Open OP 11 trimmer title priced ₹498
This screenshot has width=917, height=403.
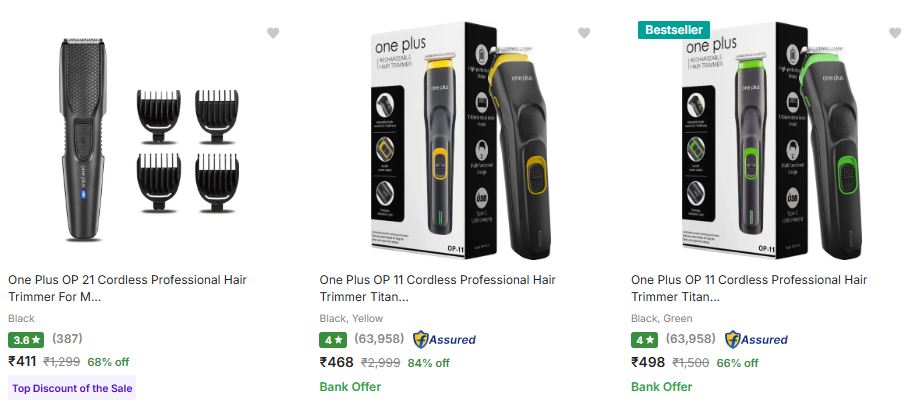[x=750, y=288]
